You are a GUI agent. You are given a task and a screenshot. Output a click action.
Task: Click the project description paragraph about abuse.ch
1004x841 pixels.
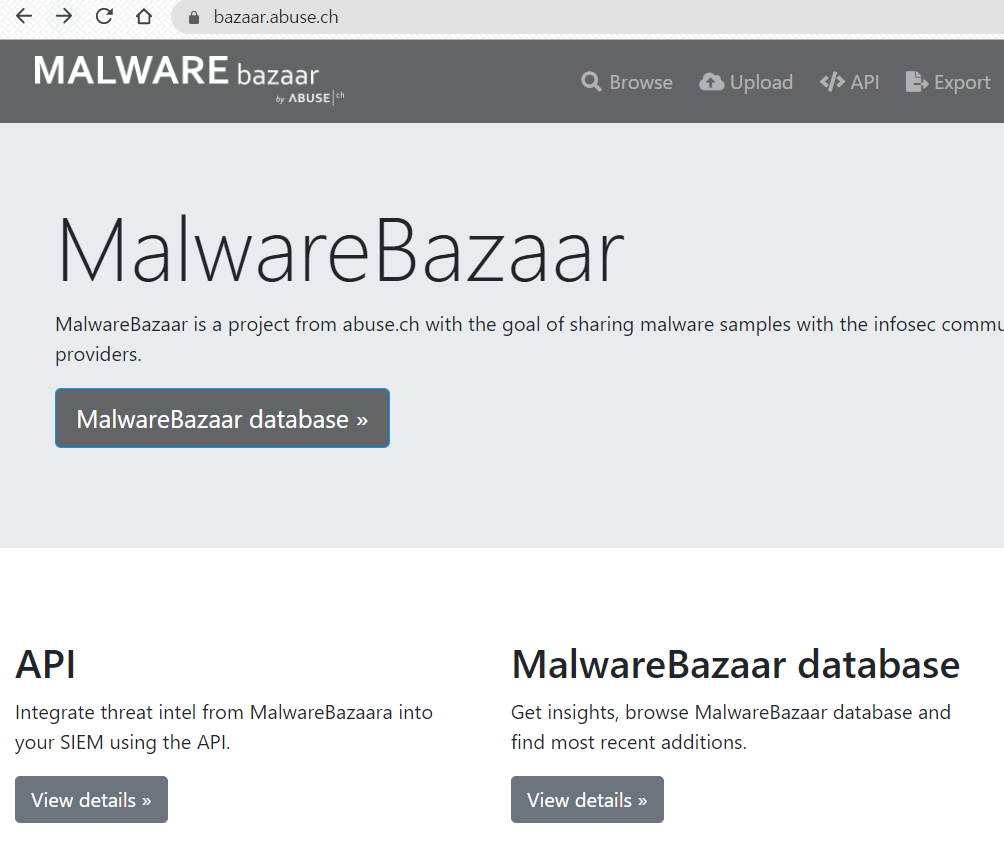click(x=530, y=339)
